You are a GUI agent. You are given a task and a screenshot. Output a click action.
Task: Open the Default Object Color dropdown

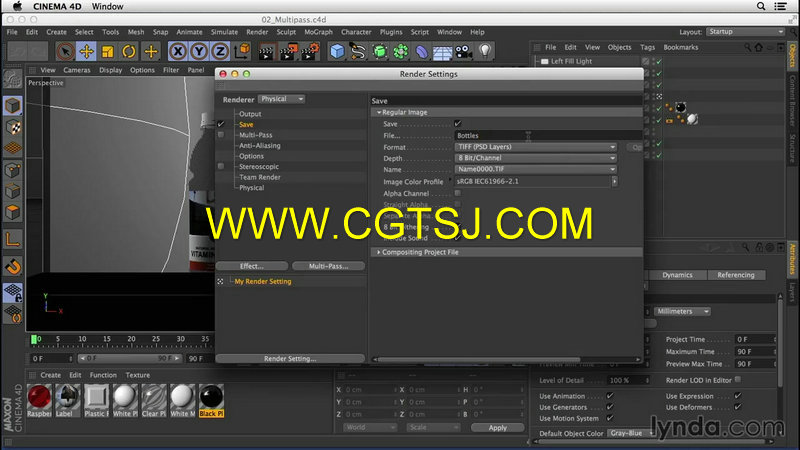point(631,433)
